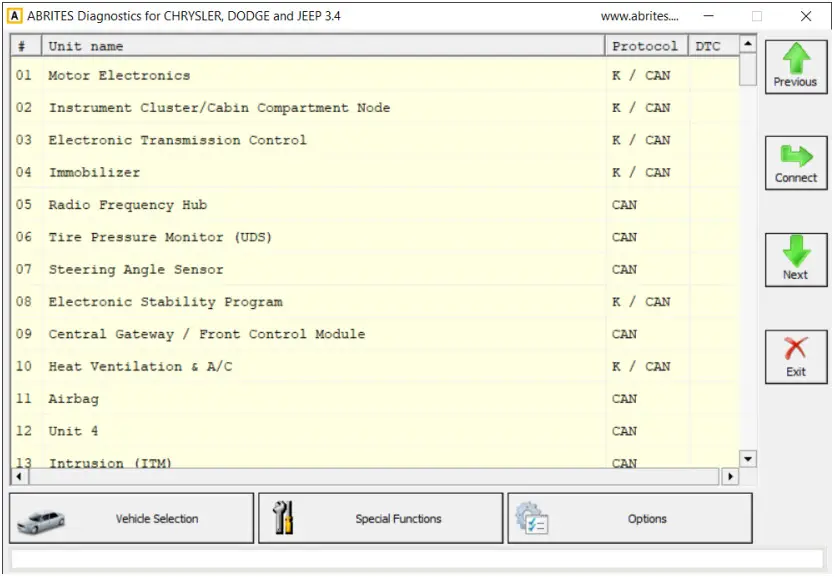Click the status field at window bottom

point(417,559)
